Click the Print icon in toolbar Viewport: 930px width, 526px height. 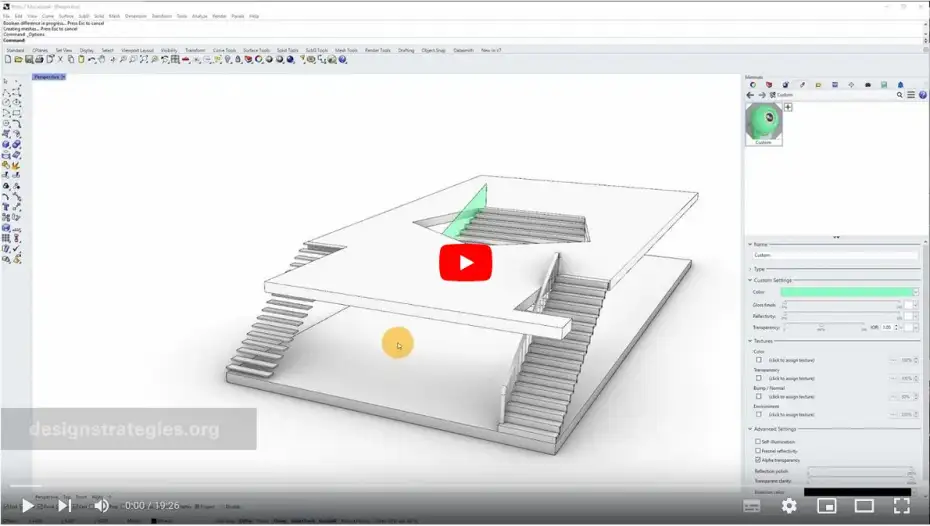pos(39,59)
